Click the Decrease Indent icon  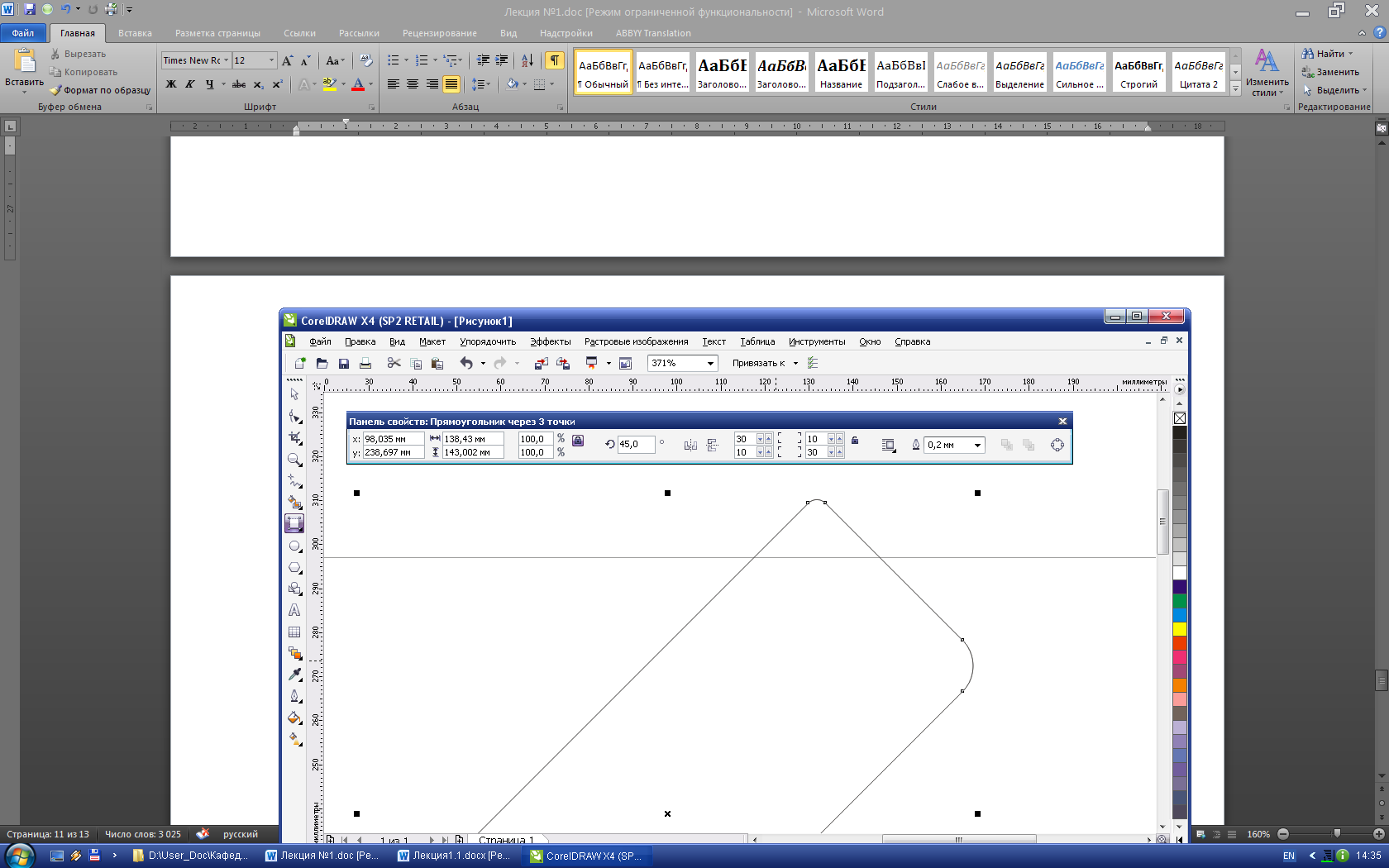pos(483,60)
